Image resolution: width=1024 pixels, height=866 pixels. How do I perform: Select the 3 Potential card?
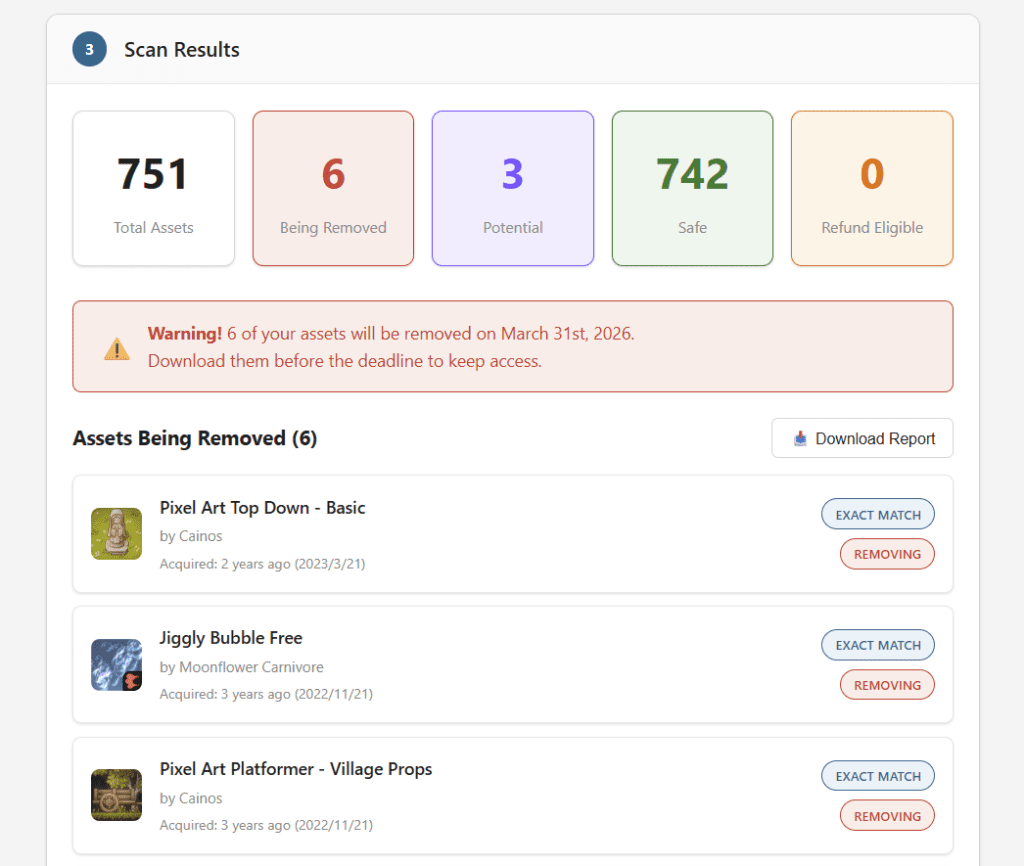pyautogui.click(x=512, y=188)
